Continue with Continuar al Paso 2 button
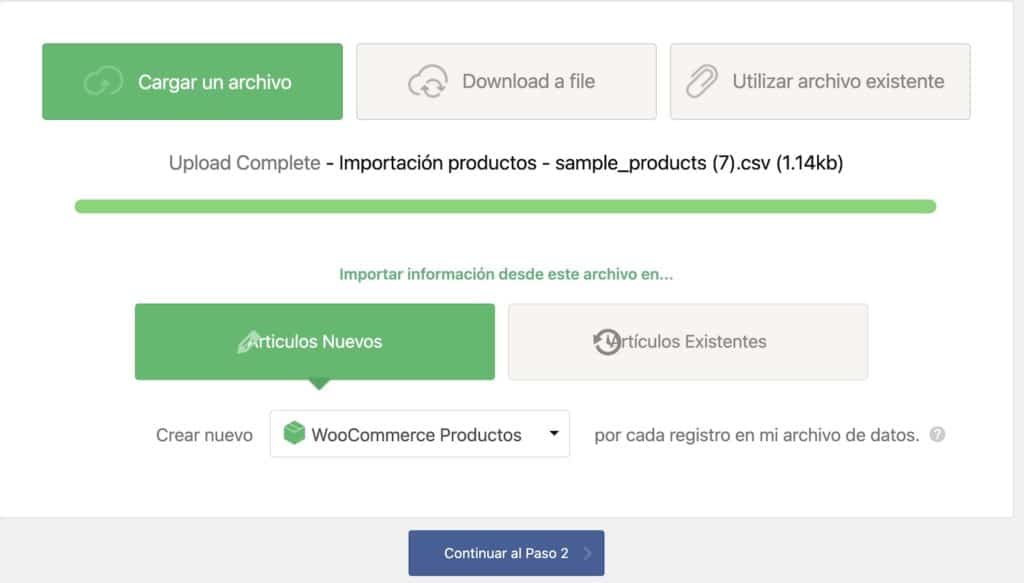 (506, 553)
